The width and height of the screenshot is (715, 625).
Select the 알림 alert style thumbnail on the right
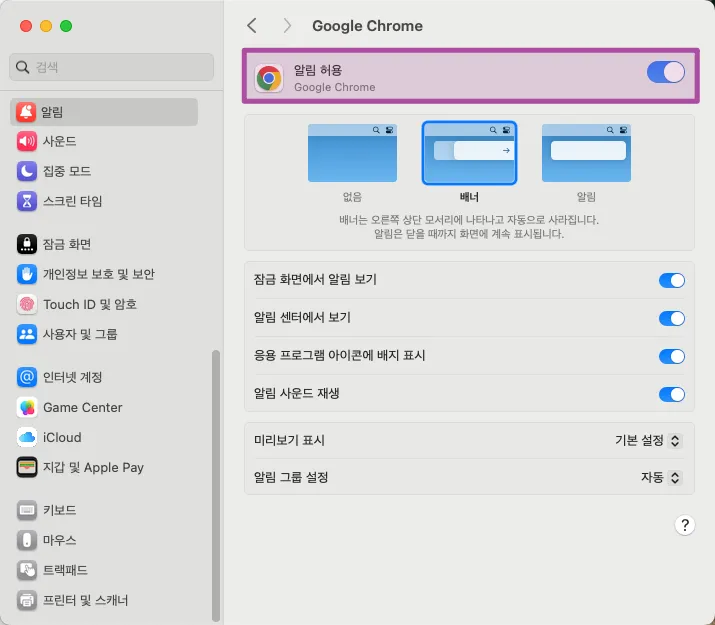[586, 153]
